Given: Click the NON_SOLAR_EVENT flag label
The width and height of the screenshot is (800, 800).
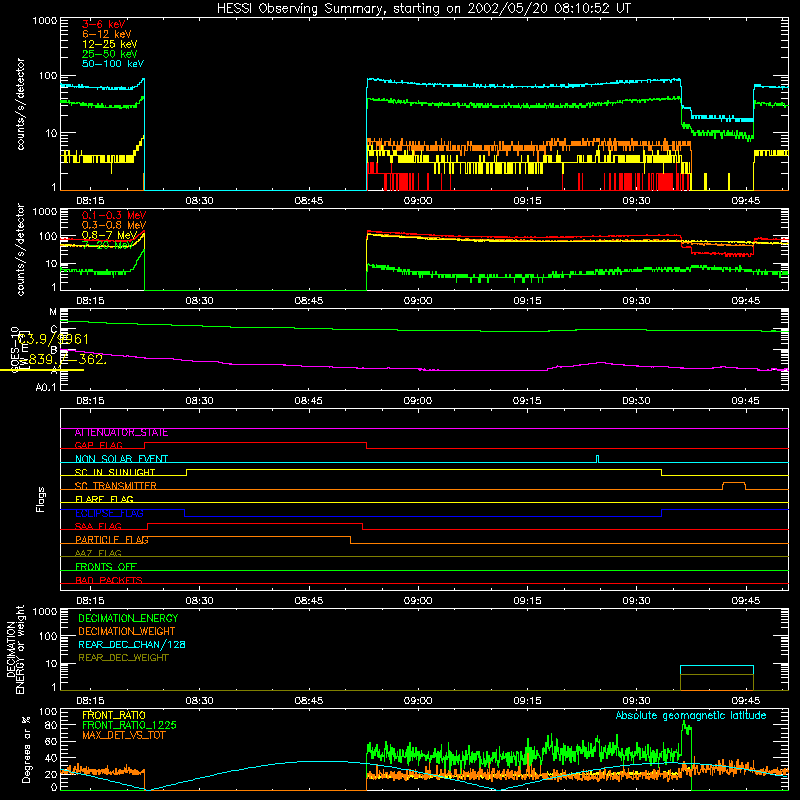Looking at the screenshot, I should [x=121, y=459].
